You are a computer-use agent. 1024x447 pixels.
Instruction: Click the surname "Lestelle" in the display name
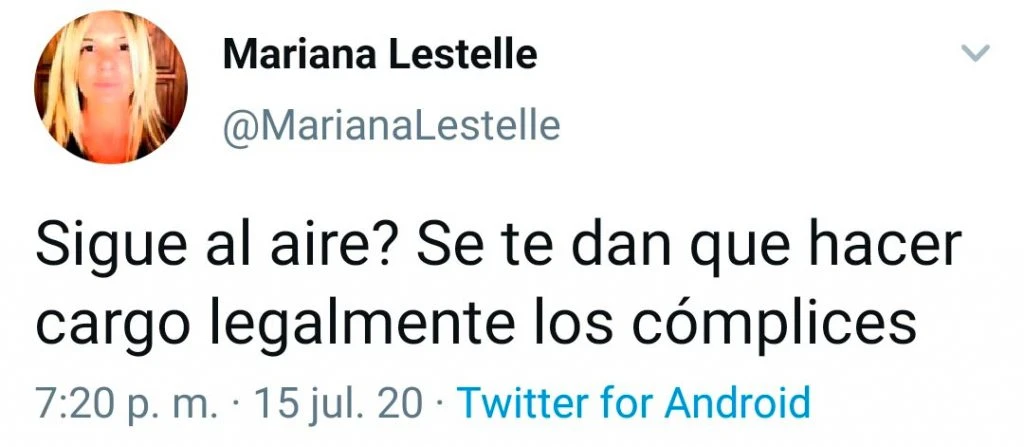[x=464, y=56]
